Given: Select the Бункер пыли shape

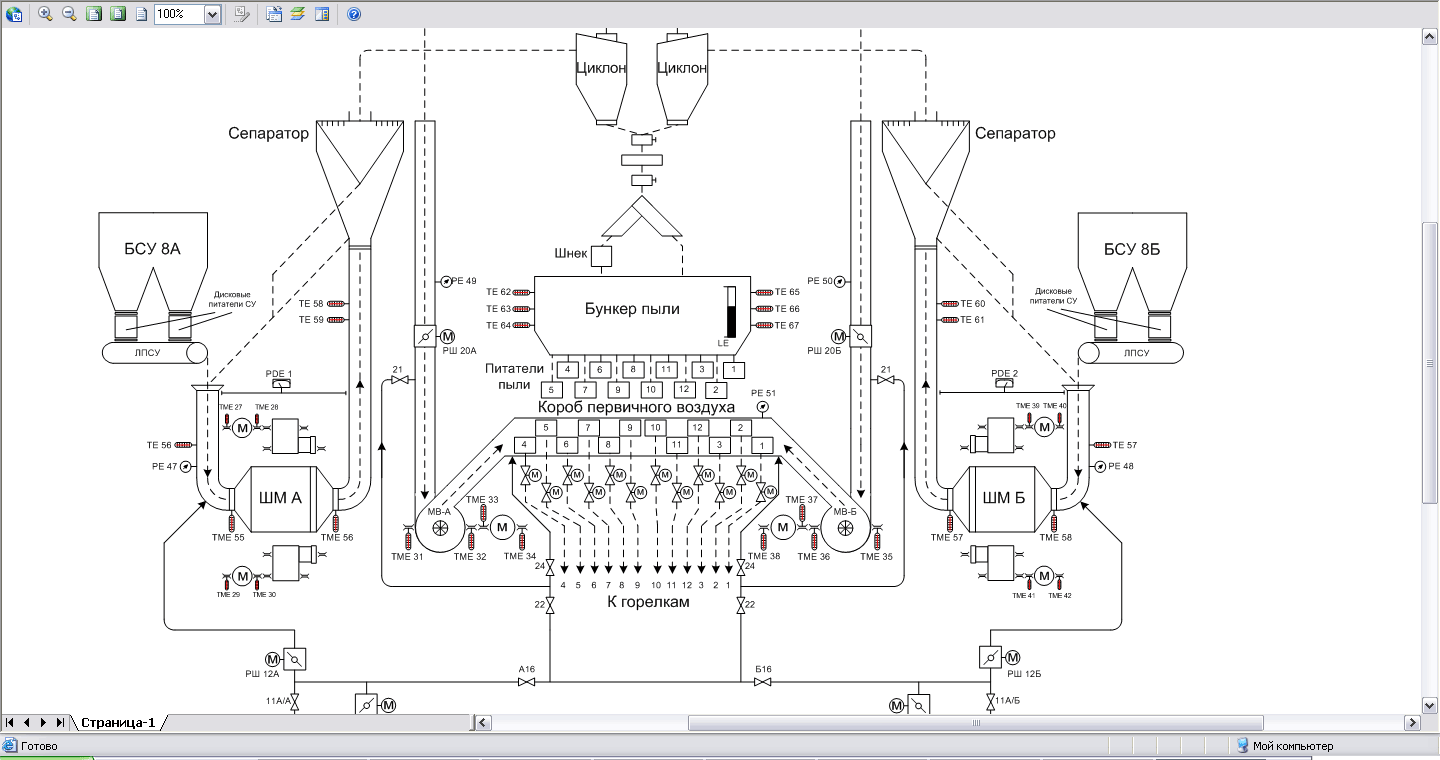Looking at the screenshot, I should coord(642,314).
